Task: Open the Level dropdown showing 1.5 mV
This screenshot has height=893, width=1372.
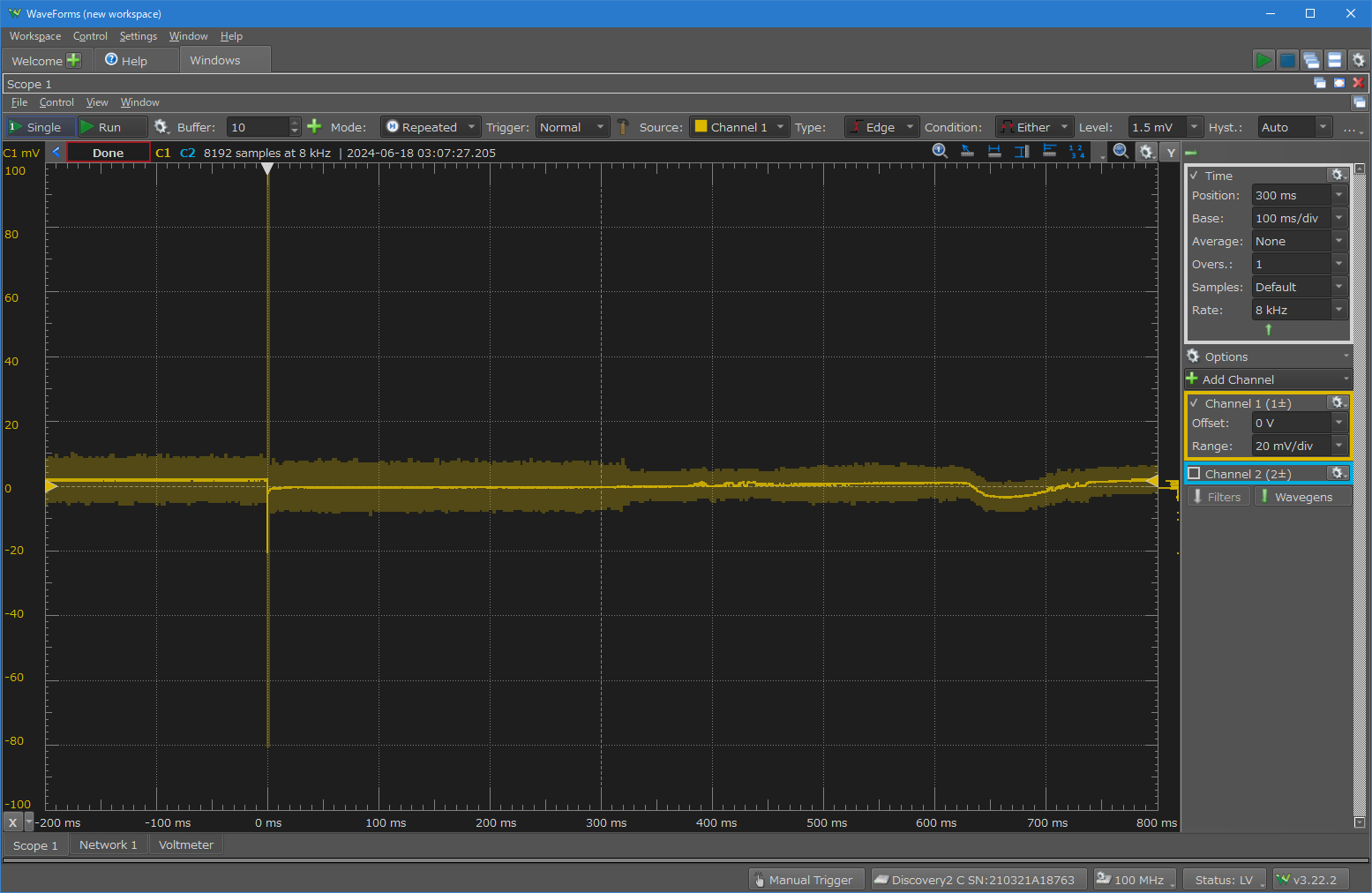Action: click(x=1165, y=127)
